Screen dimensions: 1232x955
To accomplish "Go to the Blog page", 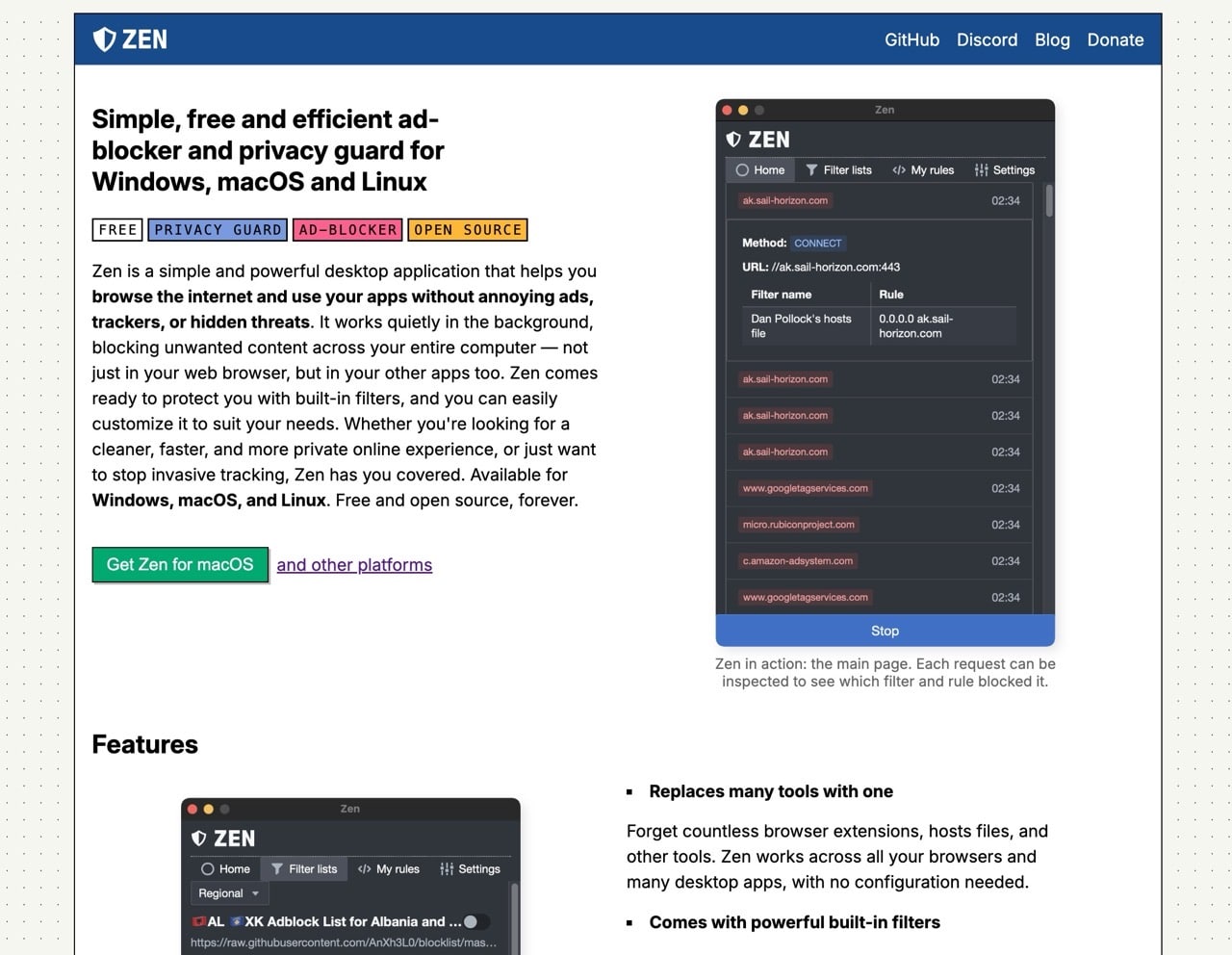I will [x=1052, y=39].
